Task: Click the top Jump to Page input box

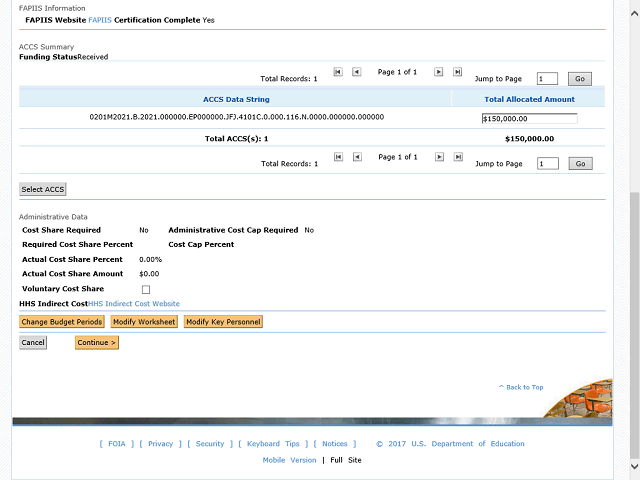Action: click(x=547, y=78)
